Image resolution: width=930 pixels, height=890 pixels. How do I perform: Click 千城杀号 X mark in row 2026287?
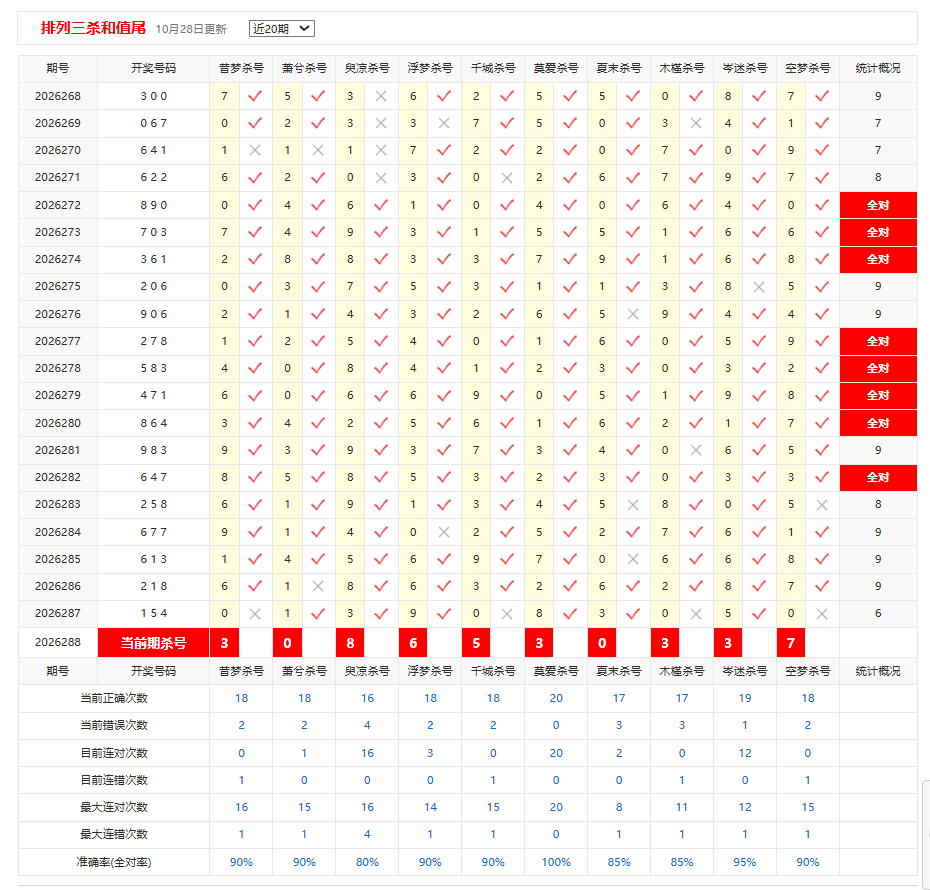click(507, 614)
